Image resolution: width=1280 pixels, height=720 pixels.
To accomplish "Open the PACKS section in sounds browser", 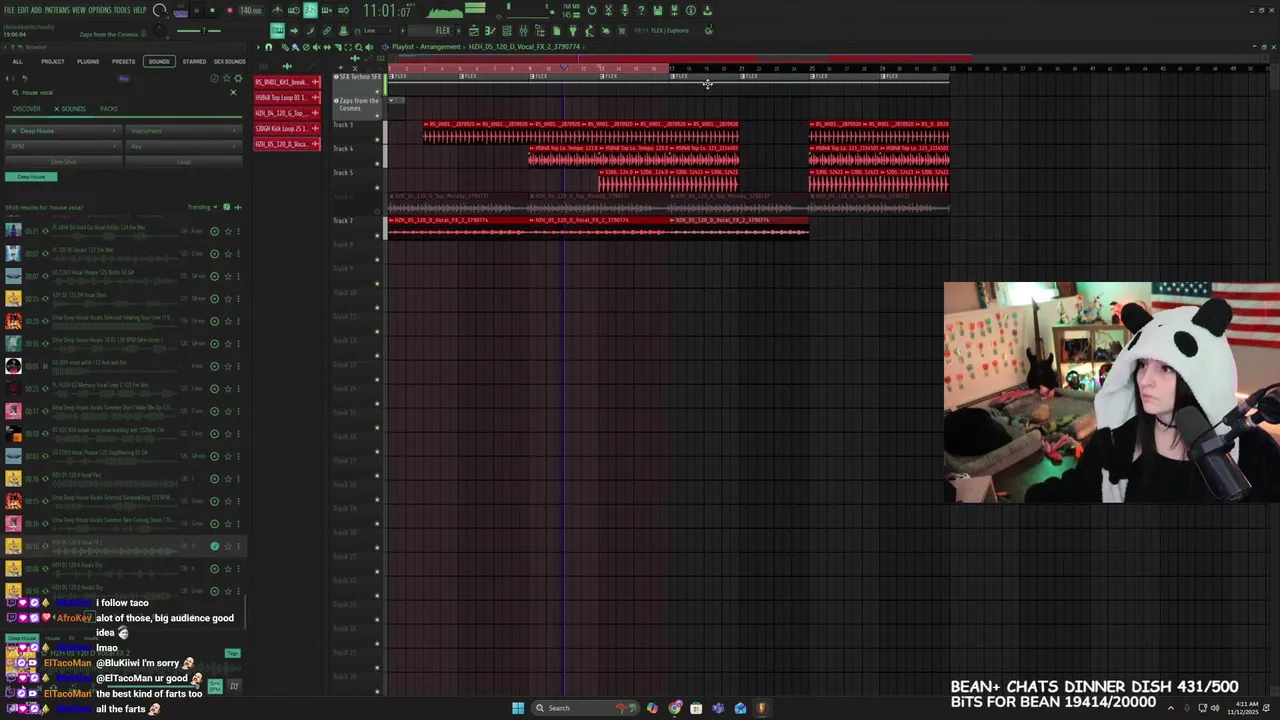I will (109, 108).
